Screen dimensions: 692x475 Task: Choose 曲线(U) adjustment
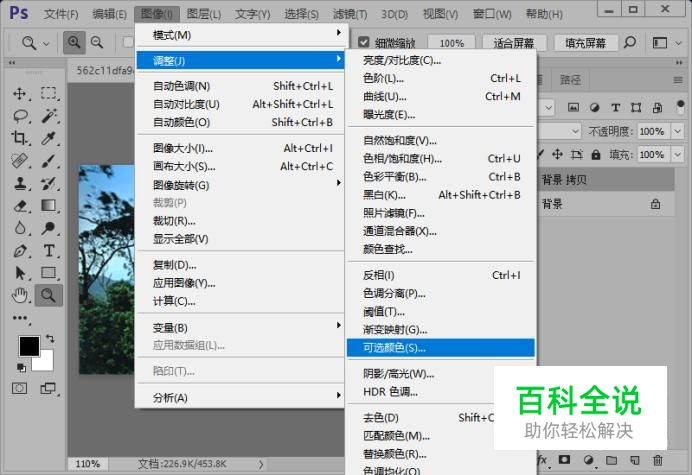pos(440,96)
